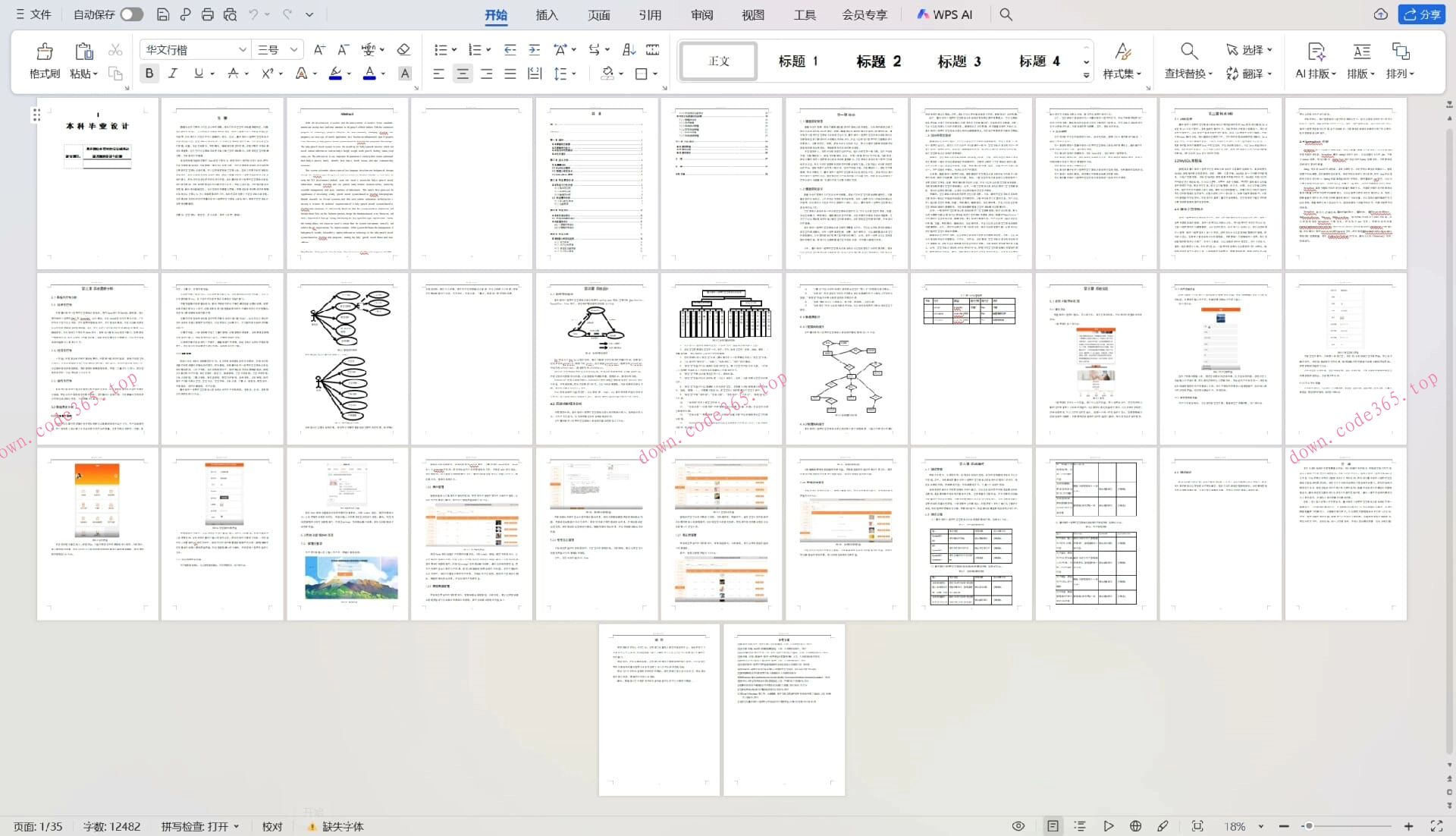Toggle the AutoSave (自动保存) switch
The image size is (1456, 836).
pos(131,14)
